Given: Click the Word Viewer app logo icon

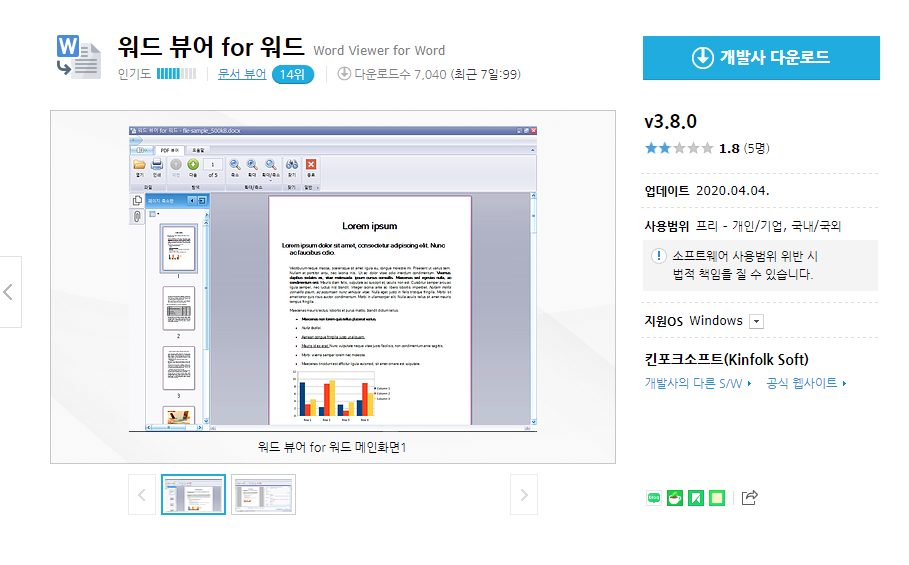Looking at the screenshot, I should (x=79, y=57).
